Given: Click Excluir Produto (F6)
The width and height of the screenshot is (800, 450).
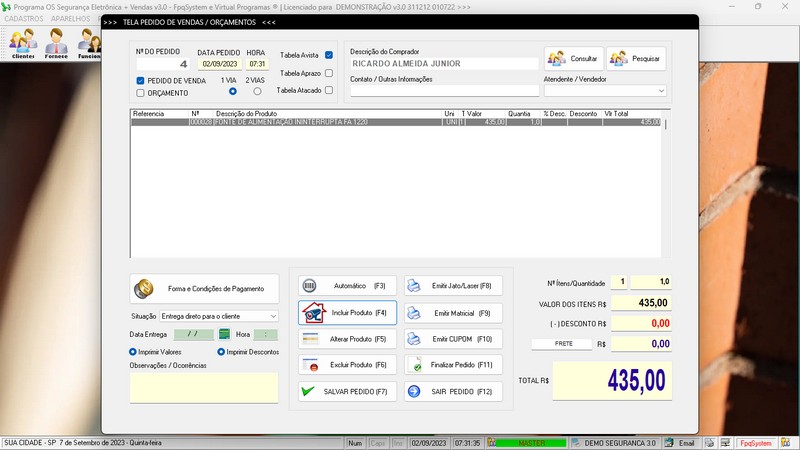Looking at the screenshot, I should click(x=347, y=365).
